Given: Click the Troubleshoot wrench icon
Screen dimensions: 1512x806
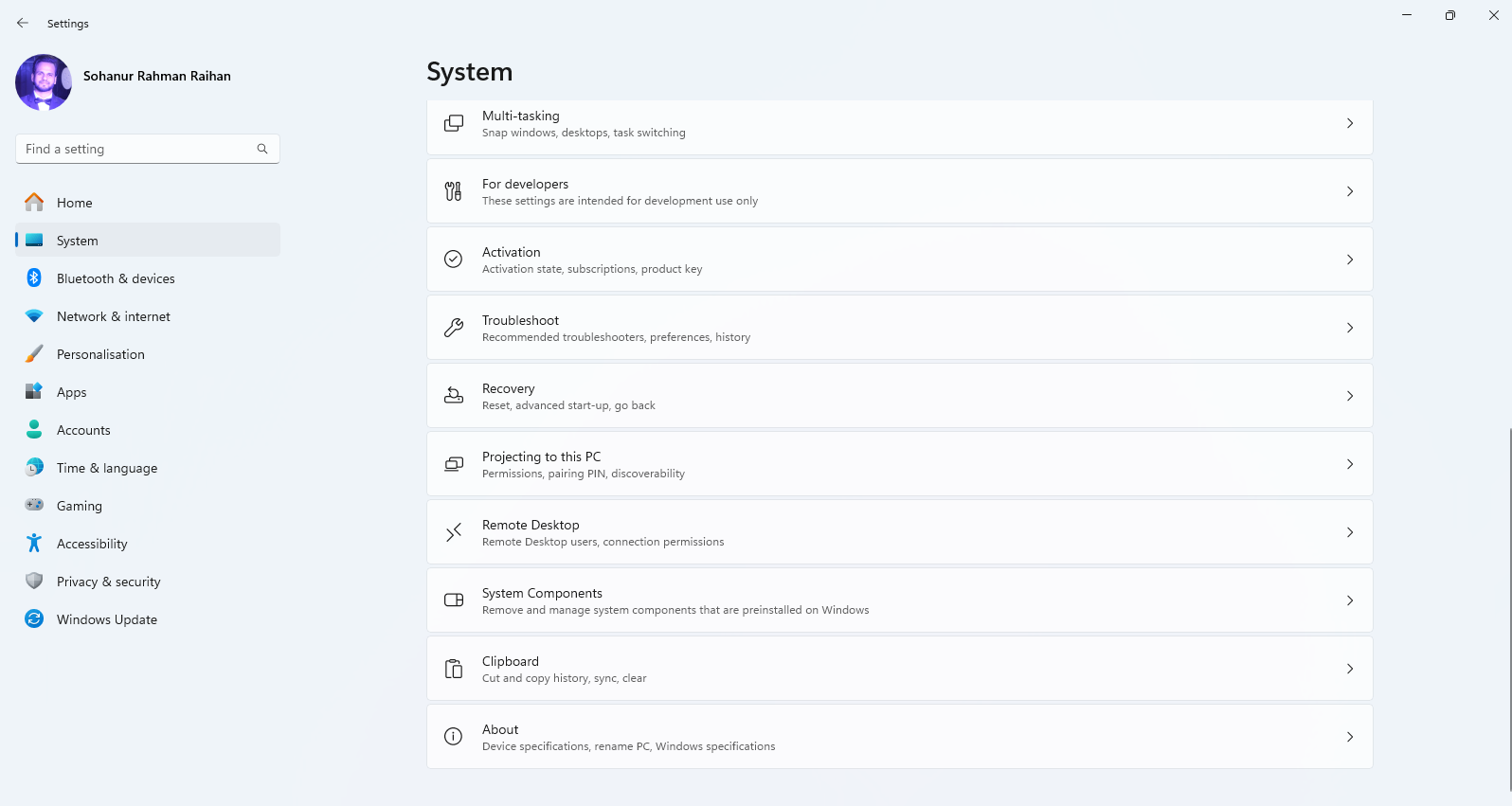Looking at the screenshot, I should (x=454, y=328).
